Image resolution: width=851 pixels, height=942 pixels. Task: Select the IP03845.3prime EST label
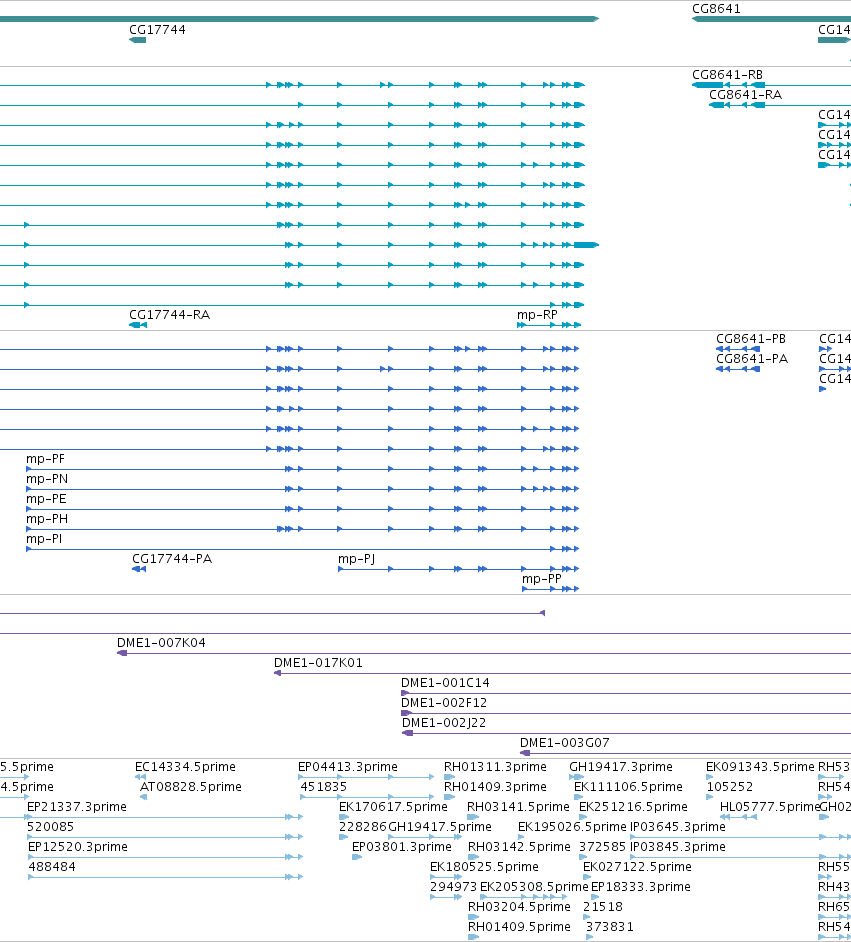677,847
